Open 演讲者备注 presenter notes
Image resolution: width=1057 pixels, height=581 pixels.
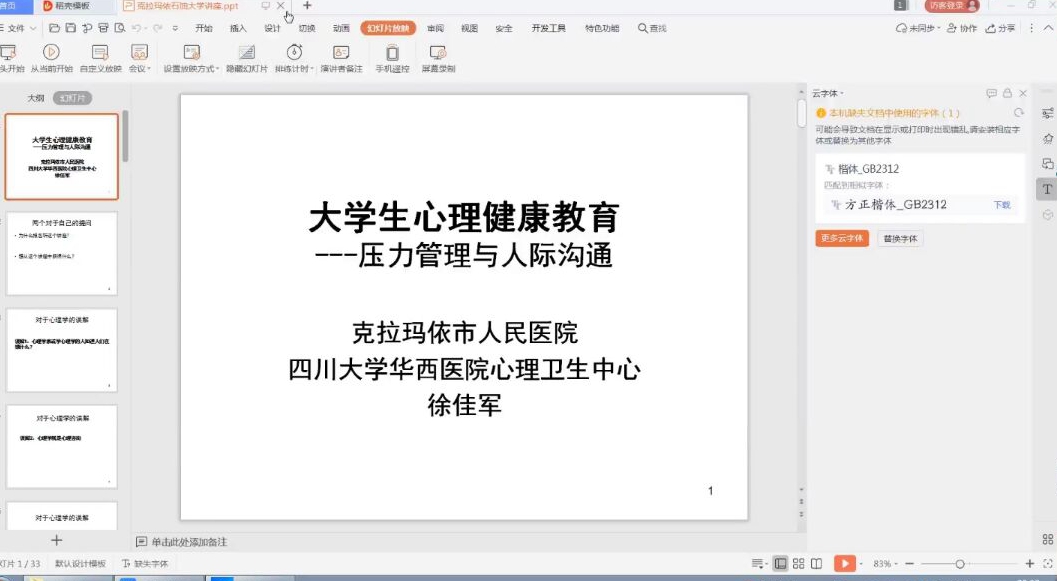tap(341, 53)
